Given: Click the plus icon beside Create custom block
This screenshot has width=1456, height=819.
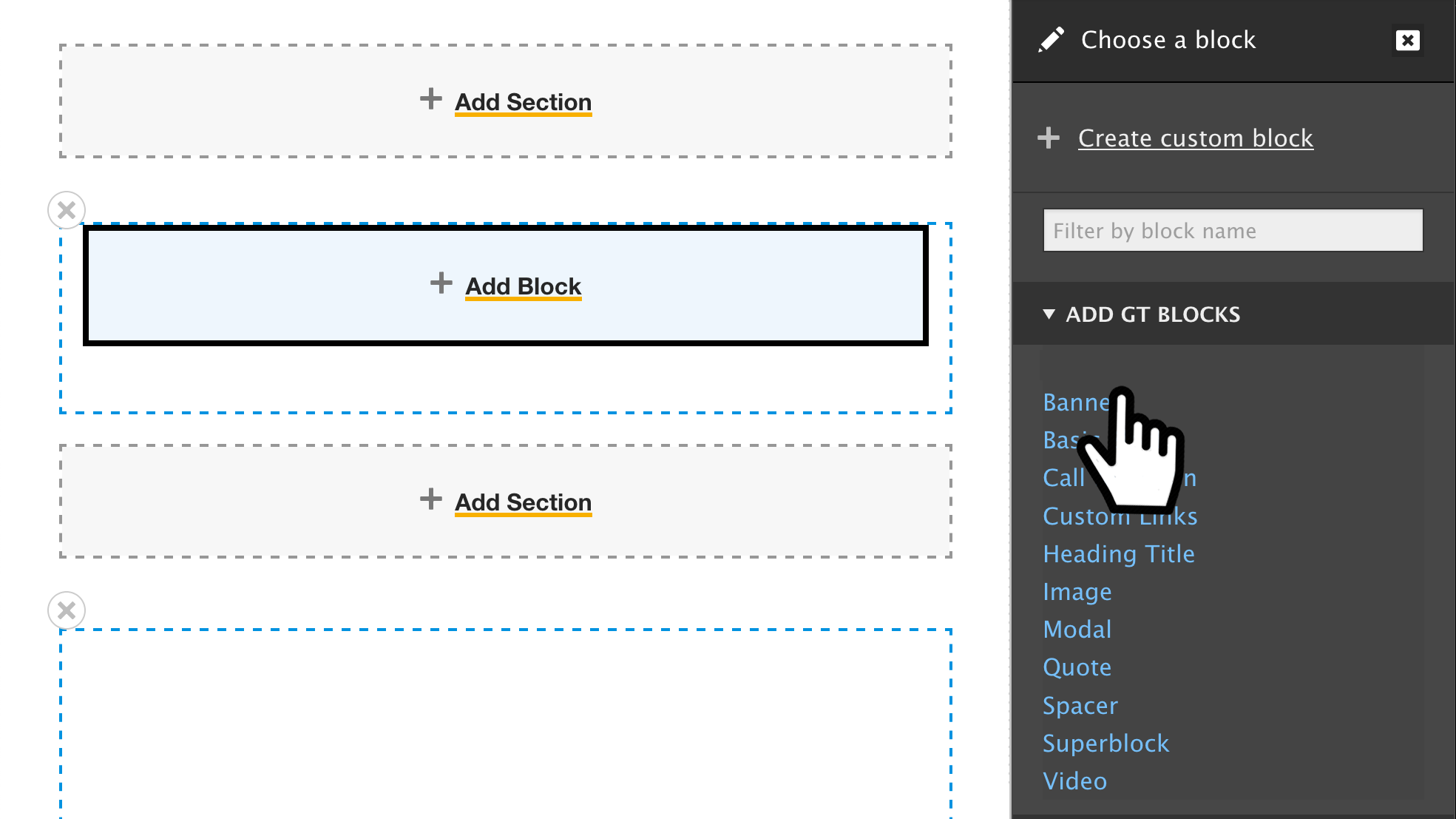Looking at the screenshot, I should (x=1049, y=138).
